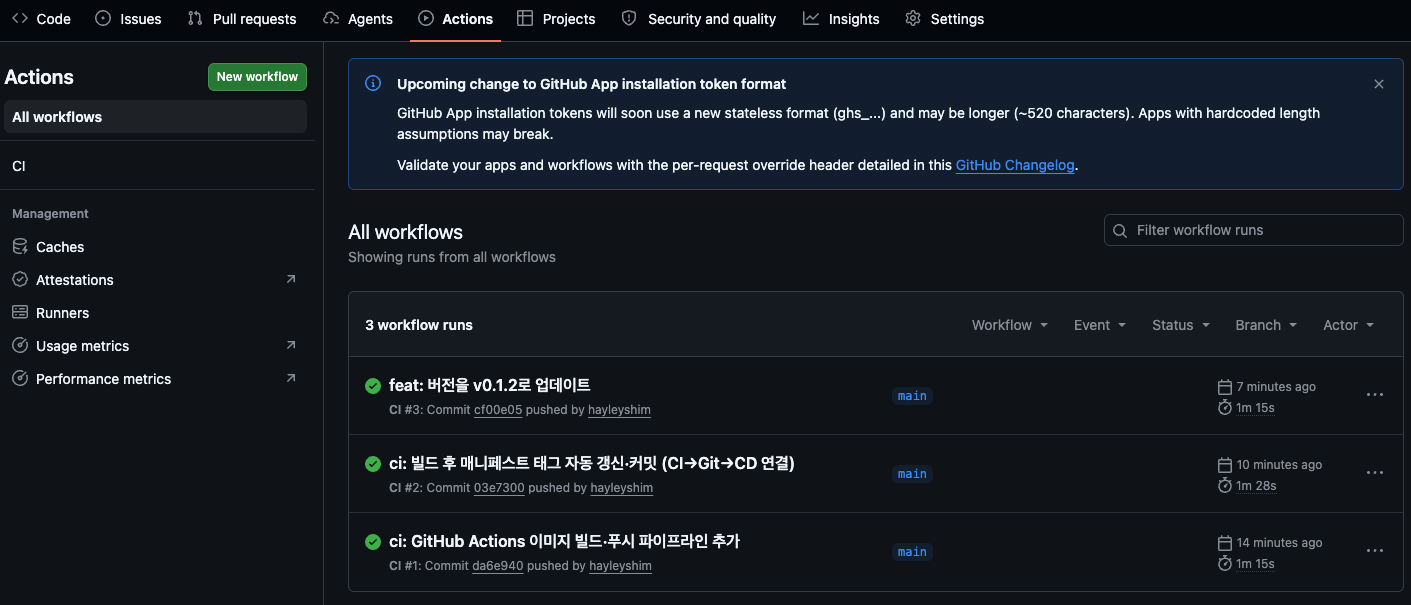
Task: Click calendar icon beside 14 minutes ago
Action: point(1225,543)
